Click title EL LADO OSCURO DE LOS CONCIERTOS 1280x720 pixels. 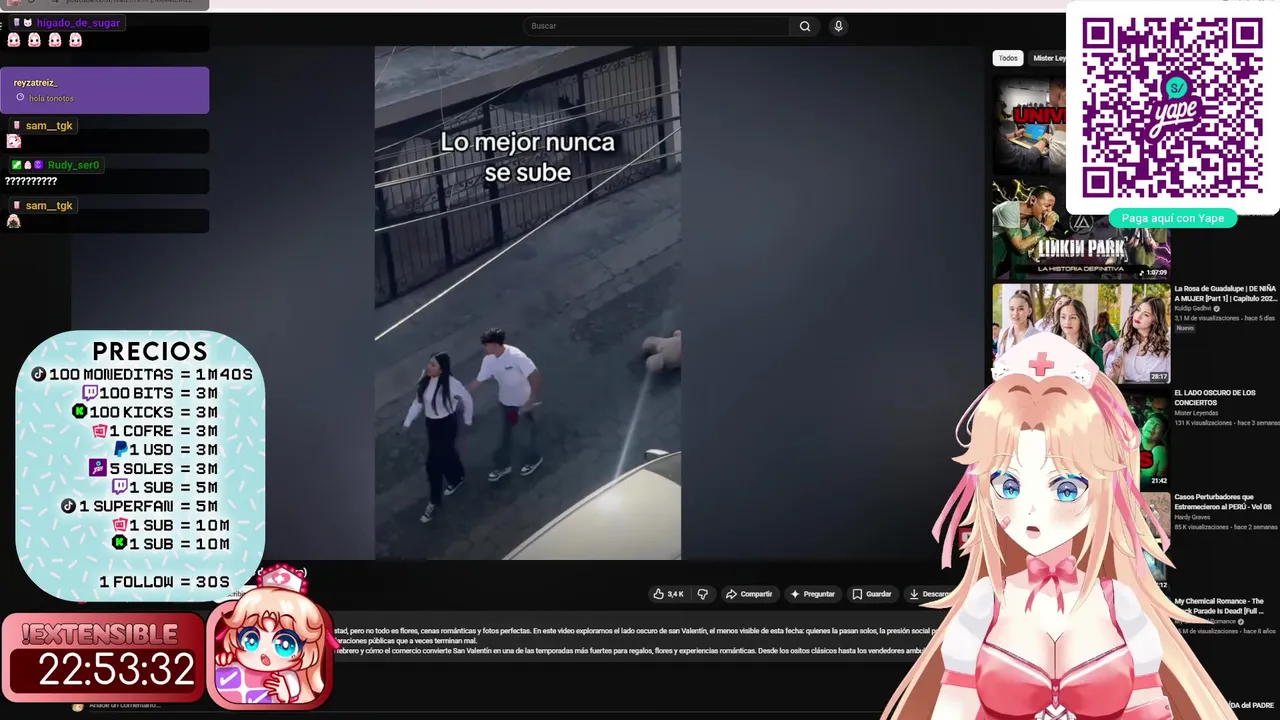[x=1214, y=398]
